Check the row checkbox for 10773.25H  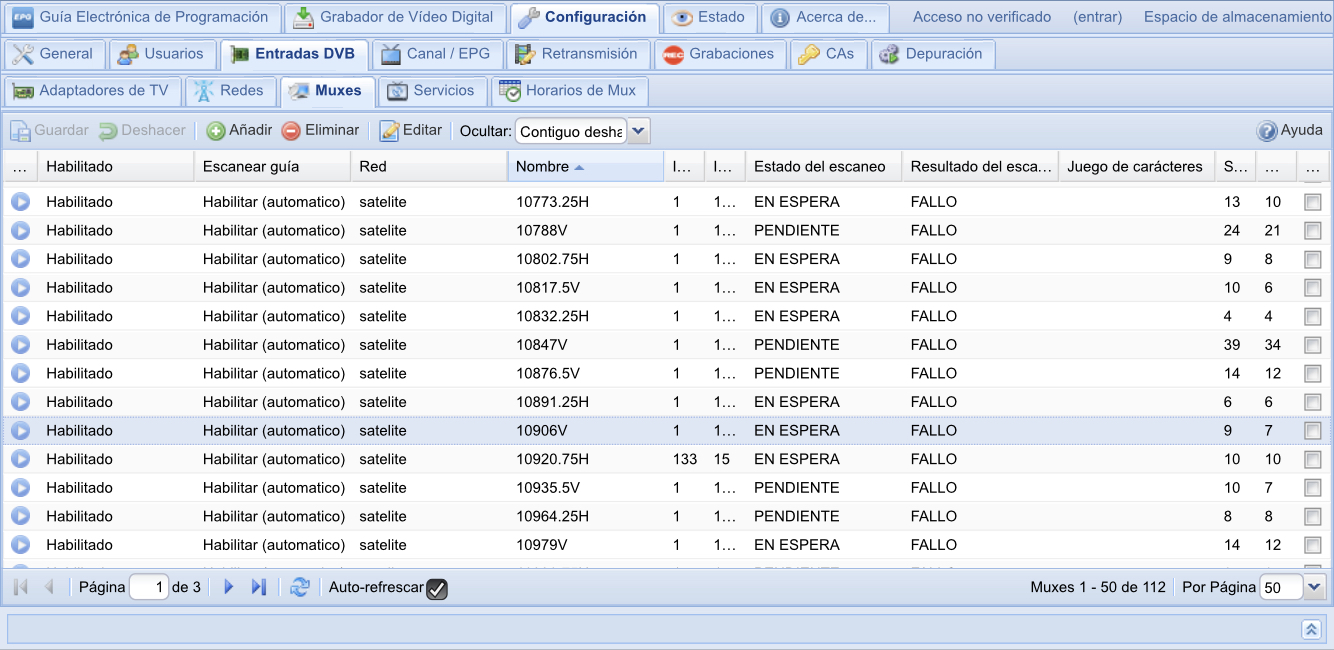1313,202
